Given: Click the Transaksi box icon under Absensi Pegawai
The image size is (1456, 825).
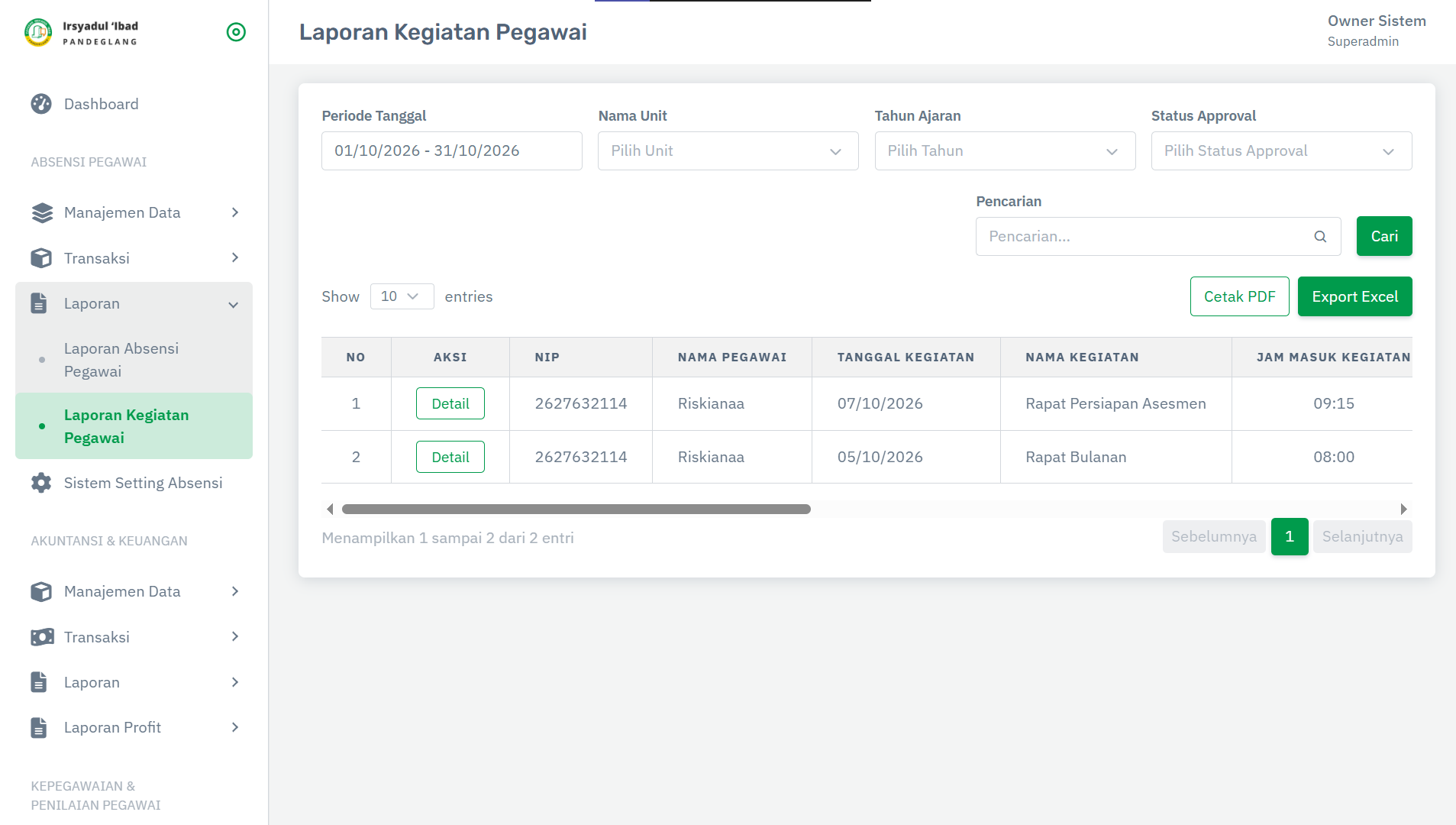Looking at the screenshot, I should coord(41,258).
